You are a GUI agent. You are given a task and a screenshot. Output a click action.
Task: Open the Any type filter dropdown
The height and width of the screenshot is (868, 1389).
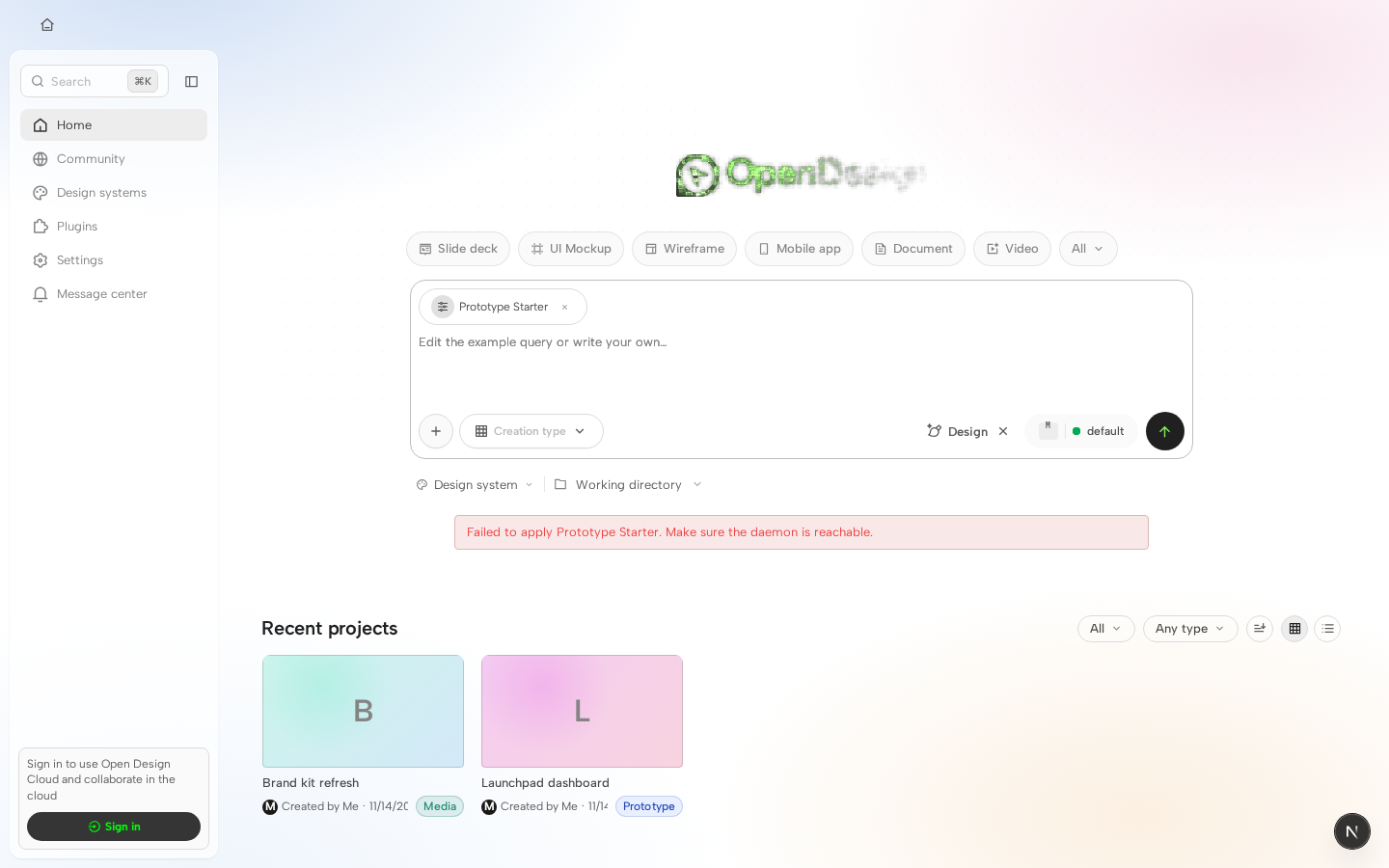[1190, 629]
